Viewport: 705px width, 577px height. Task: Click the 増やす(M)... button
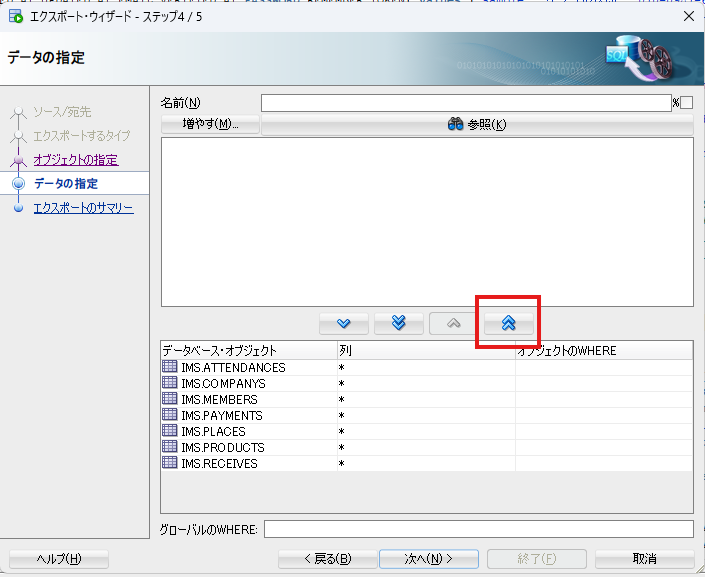(211, 124)
